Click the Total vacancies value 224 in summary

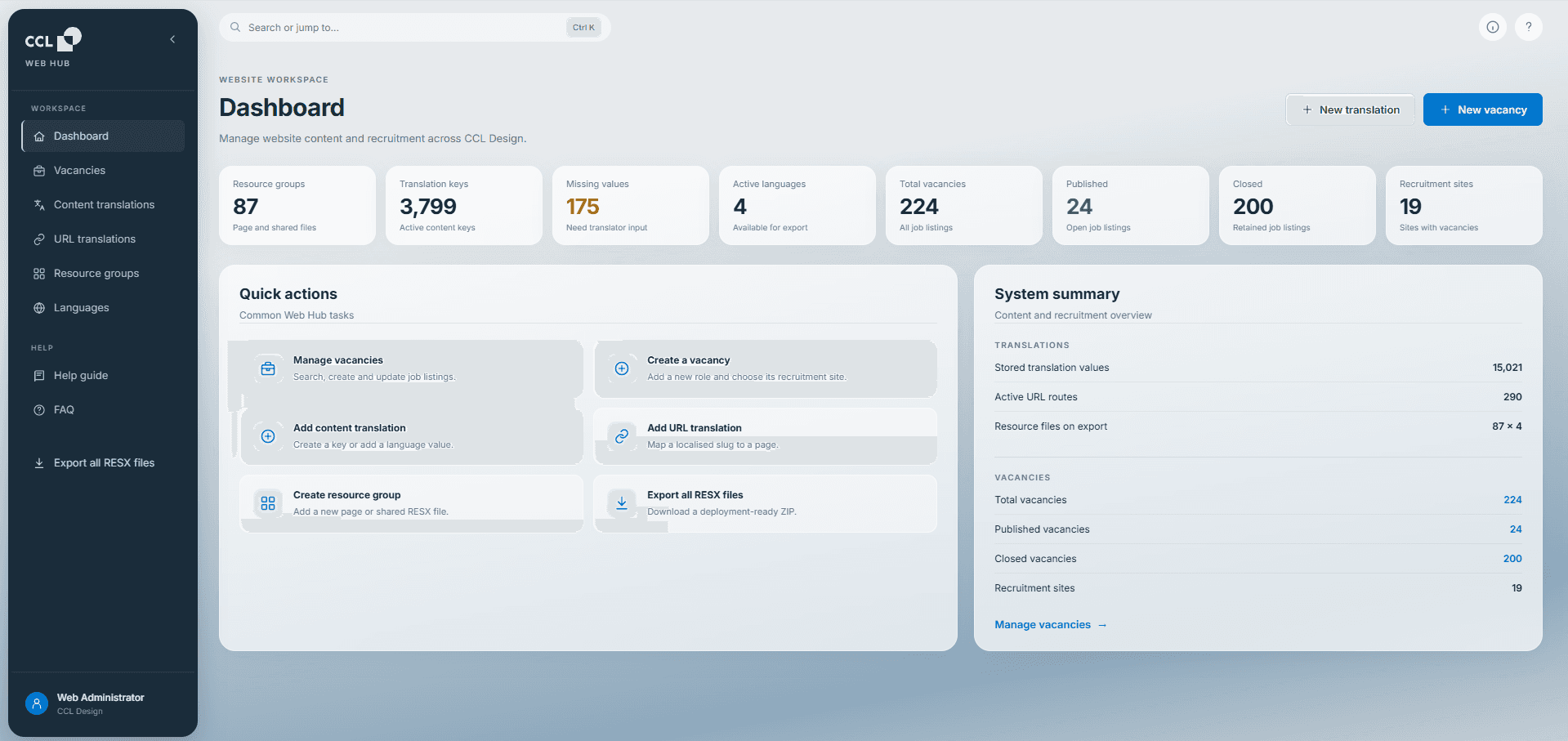[x=1512, y=500]
